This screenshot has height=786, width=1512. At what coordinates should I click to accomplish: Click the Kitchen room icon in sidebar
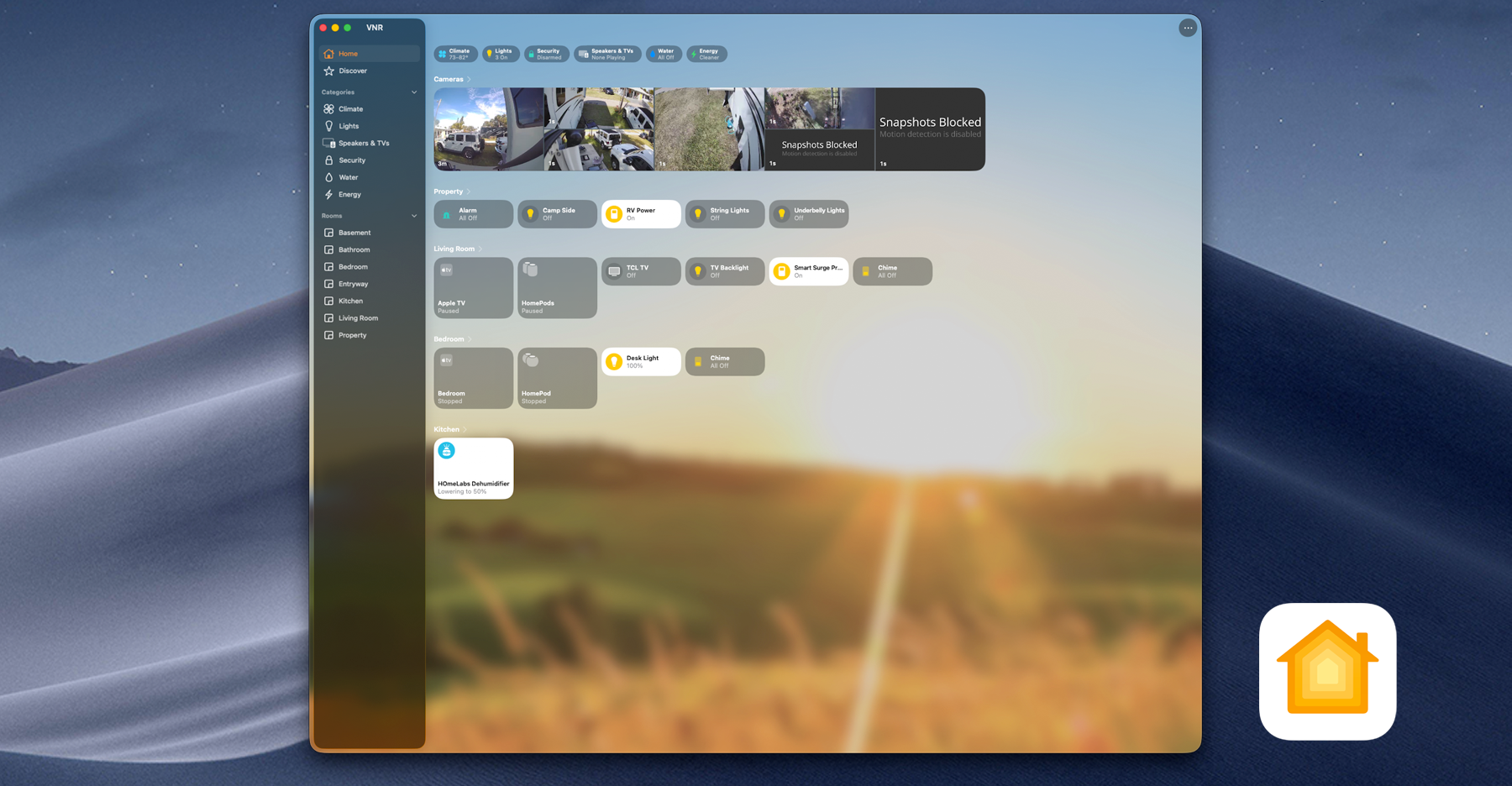pos(328,301)
